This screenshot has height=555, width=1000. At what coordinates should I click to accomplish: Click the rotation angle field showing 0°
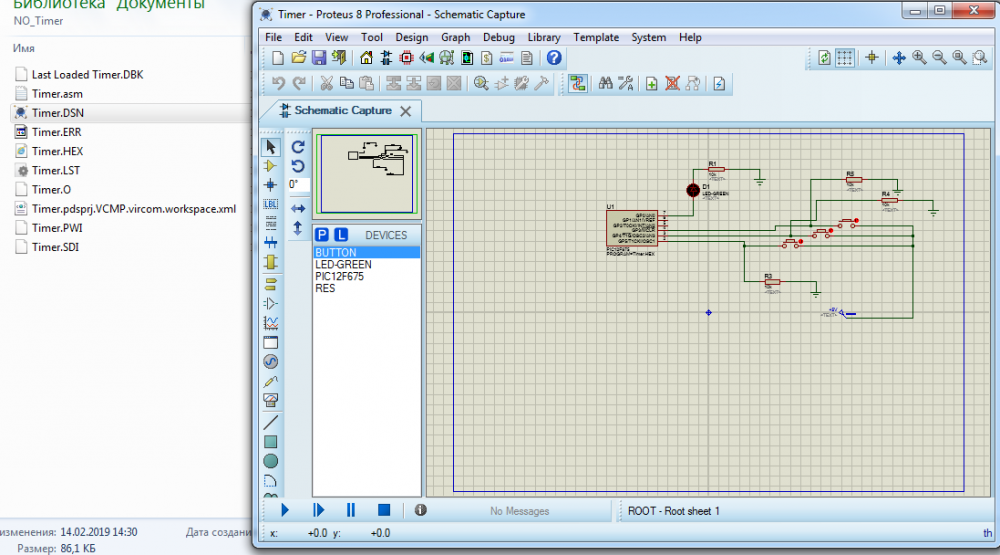[x=298, y=184]
